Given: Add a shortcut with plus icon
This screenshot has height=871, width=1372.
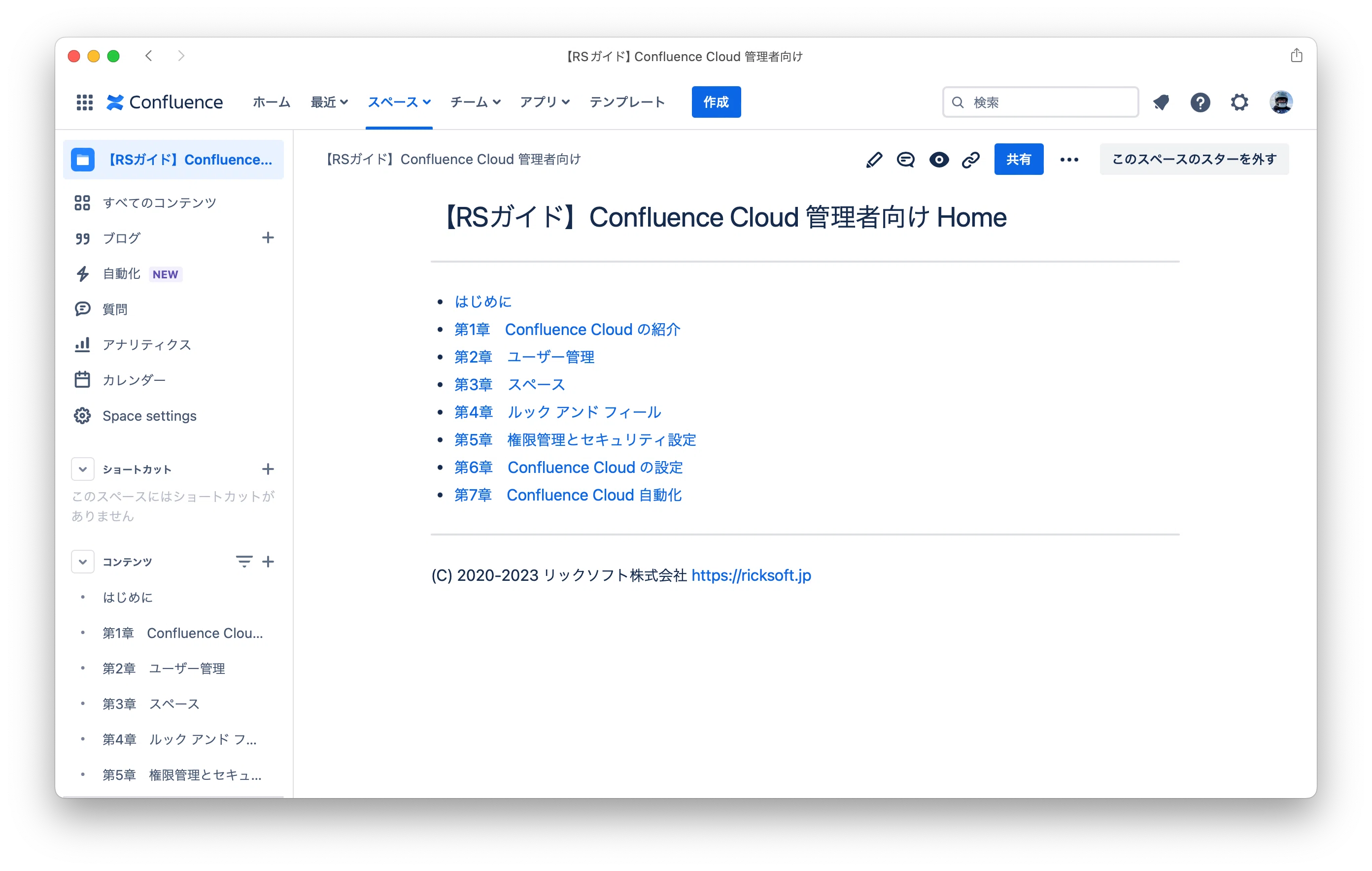Looking at the screenshot, I should coord(268,469).
